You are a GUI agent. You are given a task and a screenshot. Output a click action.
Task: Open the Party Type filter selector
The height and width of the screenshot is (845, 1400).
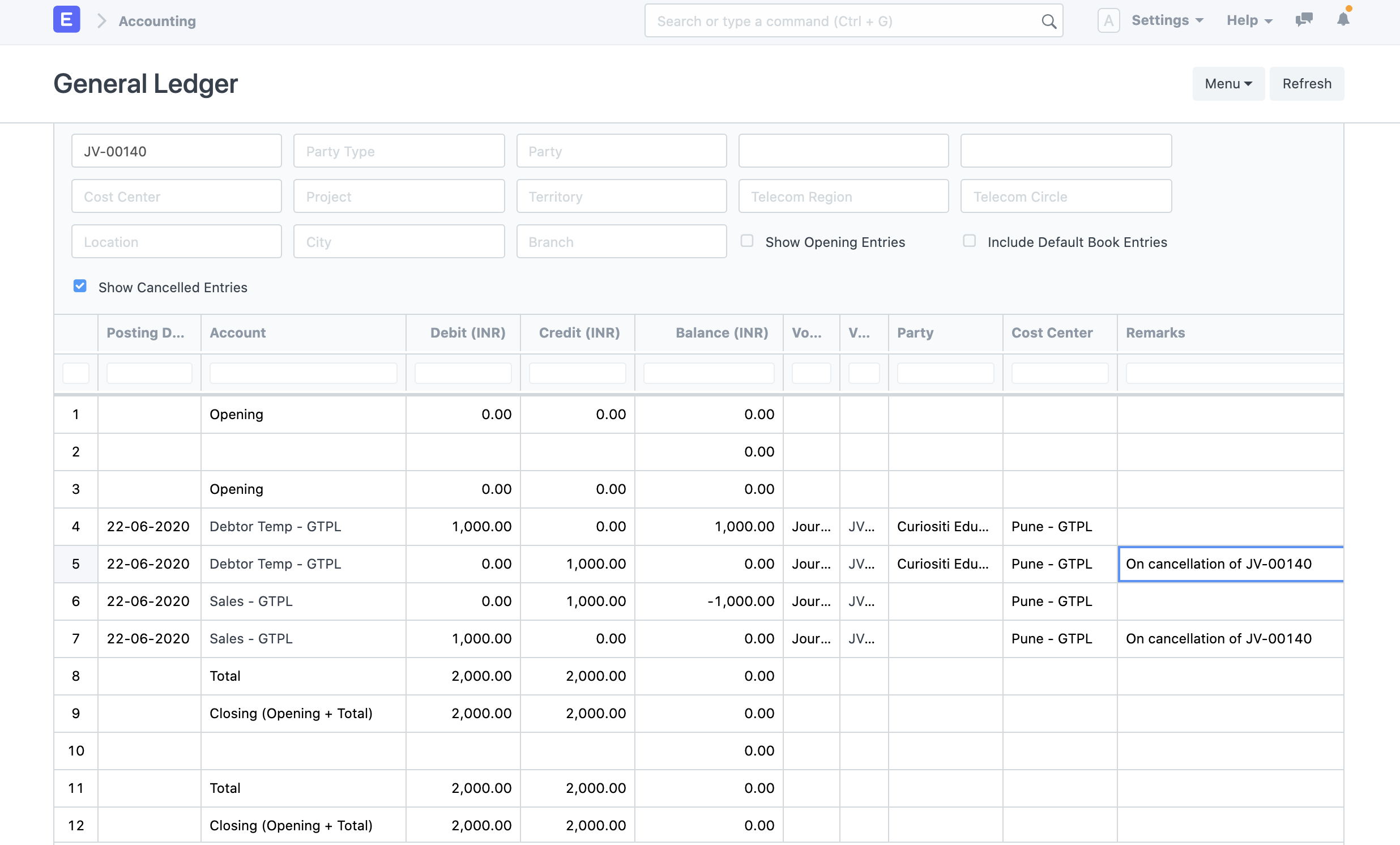click(x=398, y=151)
